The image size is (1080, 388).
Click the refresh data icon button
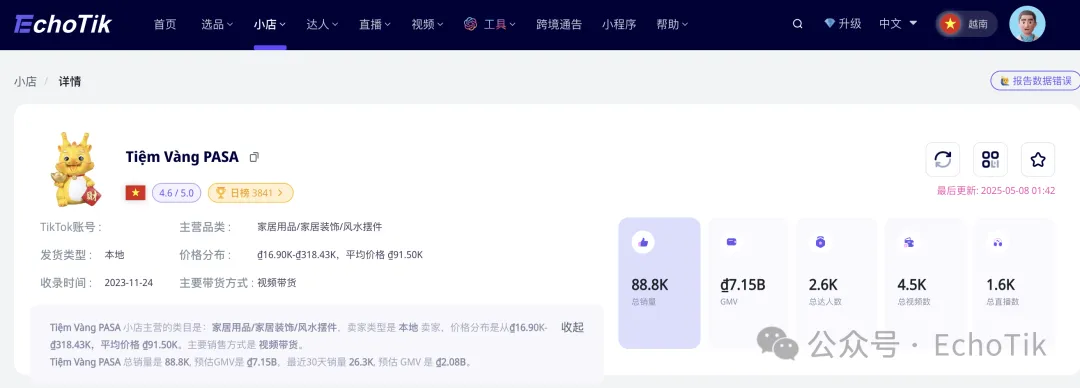click(x=942, y=160)
